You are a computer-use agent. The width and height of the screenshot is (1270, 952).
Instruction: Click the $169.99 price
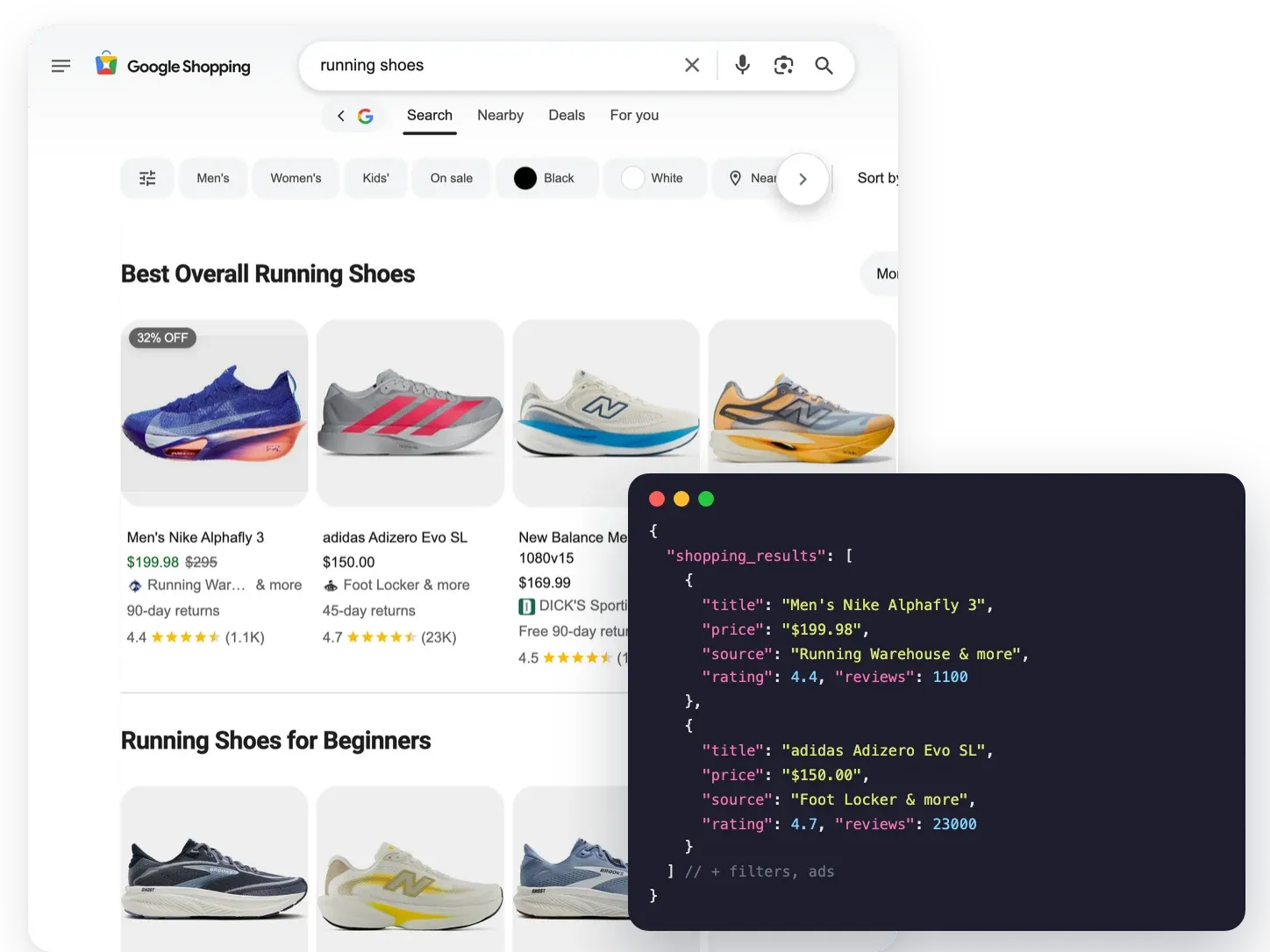coord(545,582)
